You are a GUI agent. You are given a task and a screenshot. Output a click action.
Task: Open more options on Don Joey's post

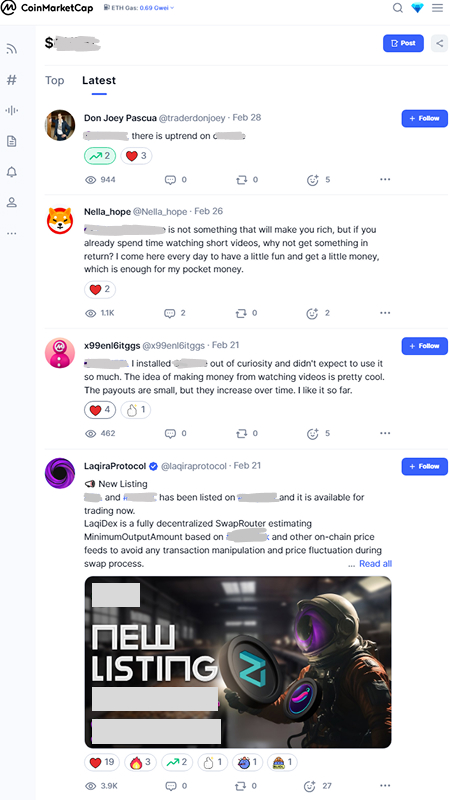[x=385, y=180]
